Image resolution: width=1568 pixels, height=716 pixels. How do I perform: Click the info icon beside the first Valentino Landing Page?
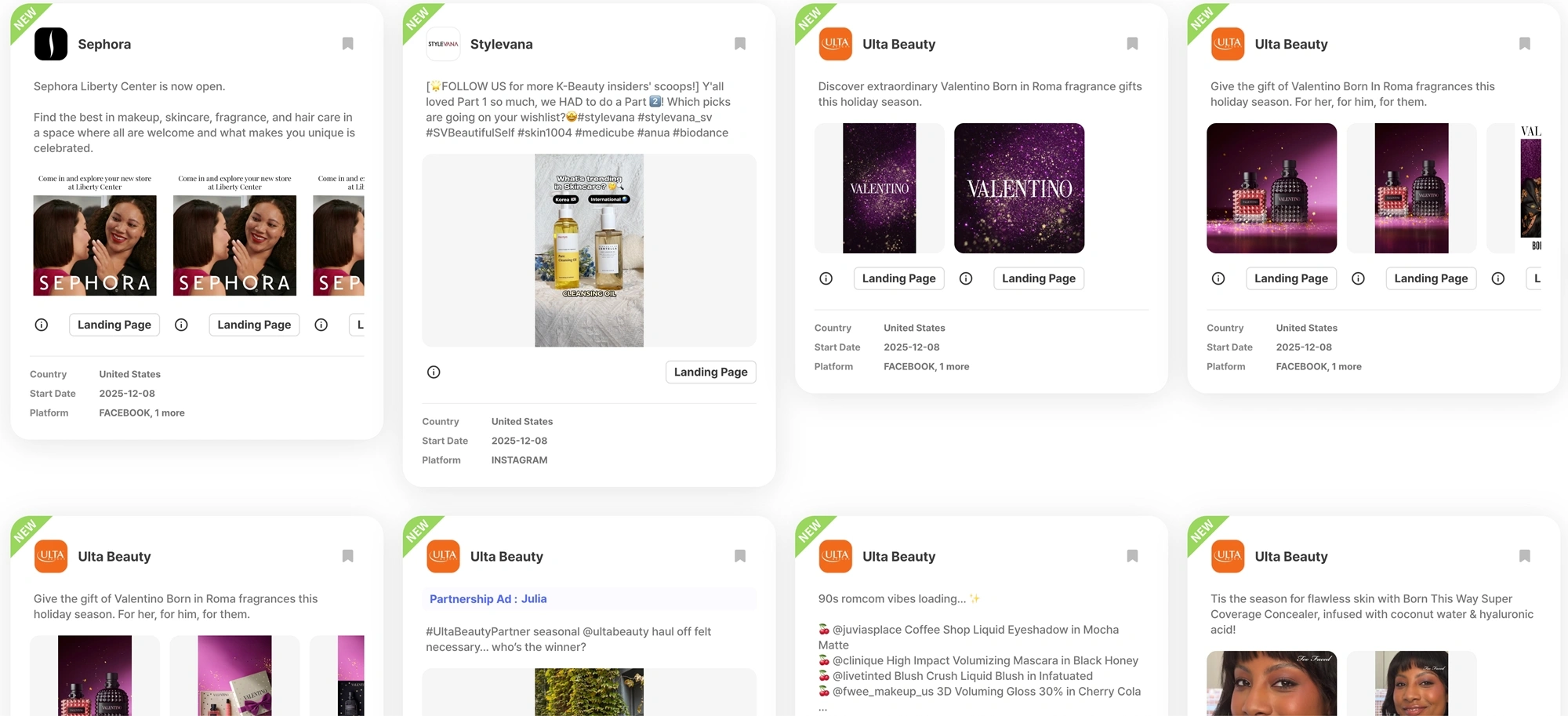(x=826, y=278)
